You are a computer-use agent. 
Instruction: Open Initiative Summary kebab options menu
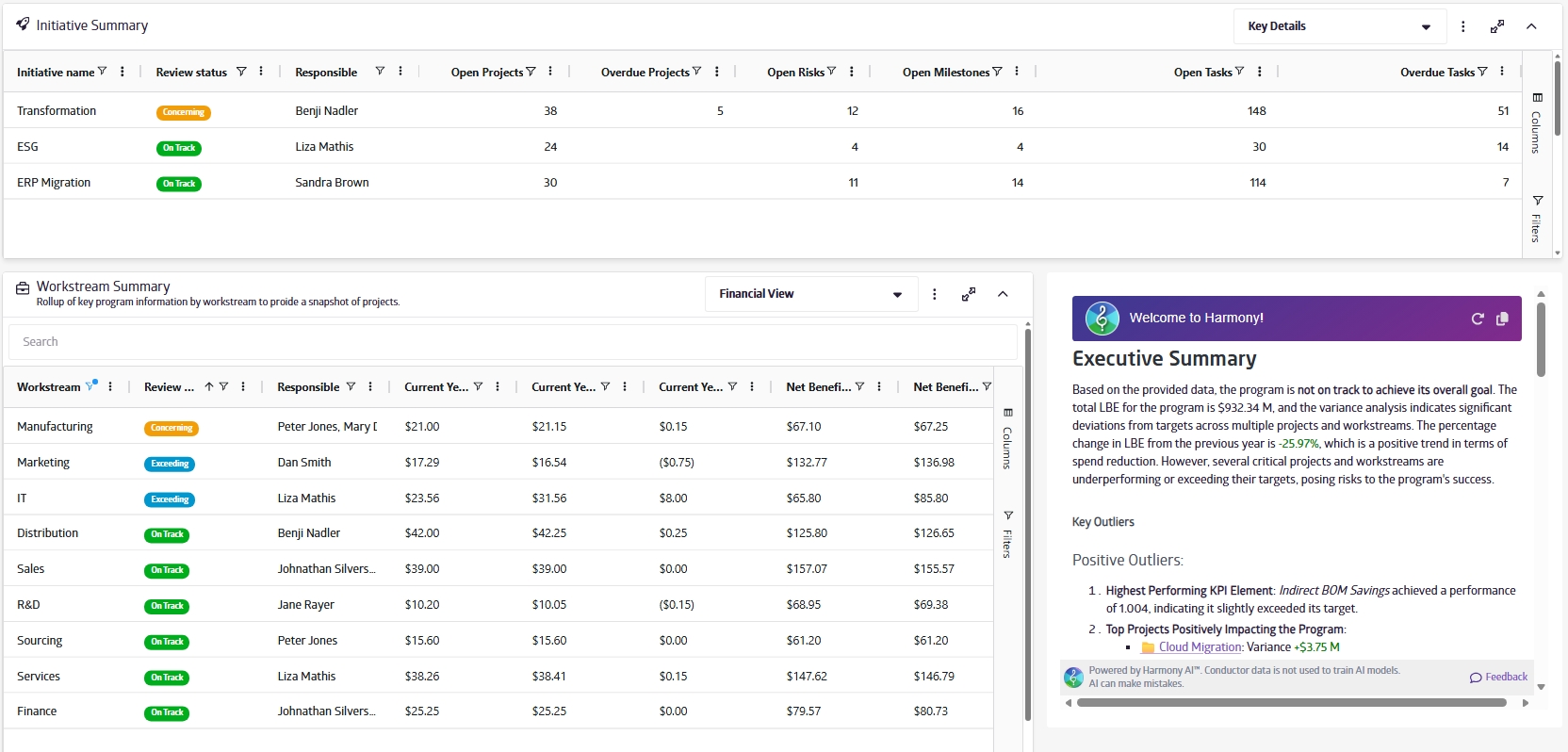1462,26
